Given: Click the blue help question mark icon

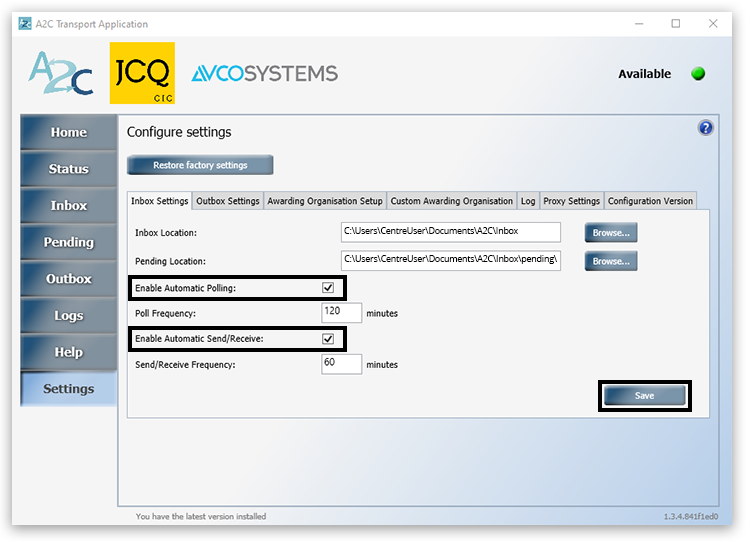Looking at the screenshot, I should [x=705, y=128].
